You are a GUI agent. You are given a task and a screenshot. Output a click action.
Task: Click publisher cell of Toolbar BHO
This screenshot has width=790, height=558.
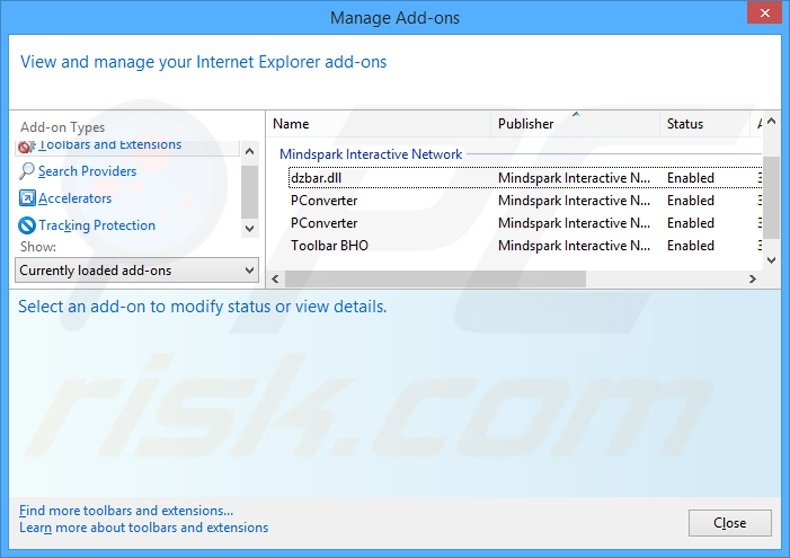[x=574, y=246]
